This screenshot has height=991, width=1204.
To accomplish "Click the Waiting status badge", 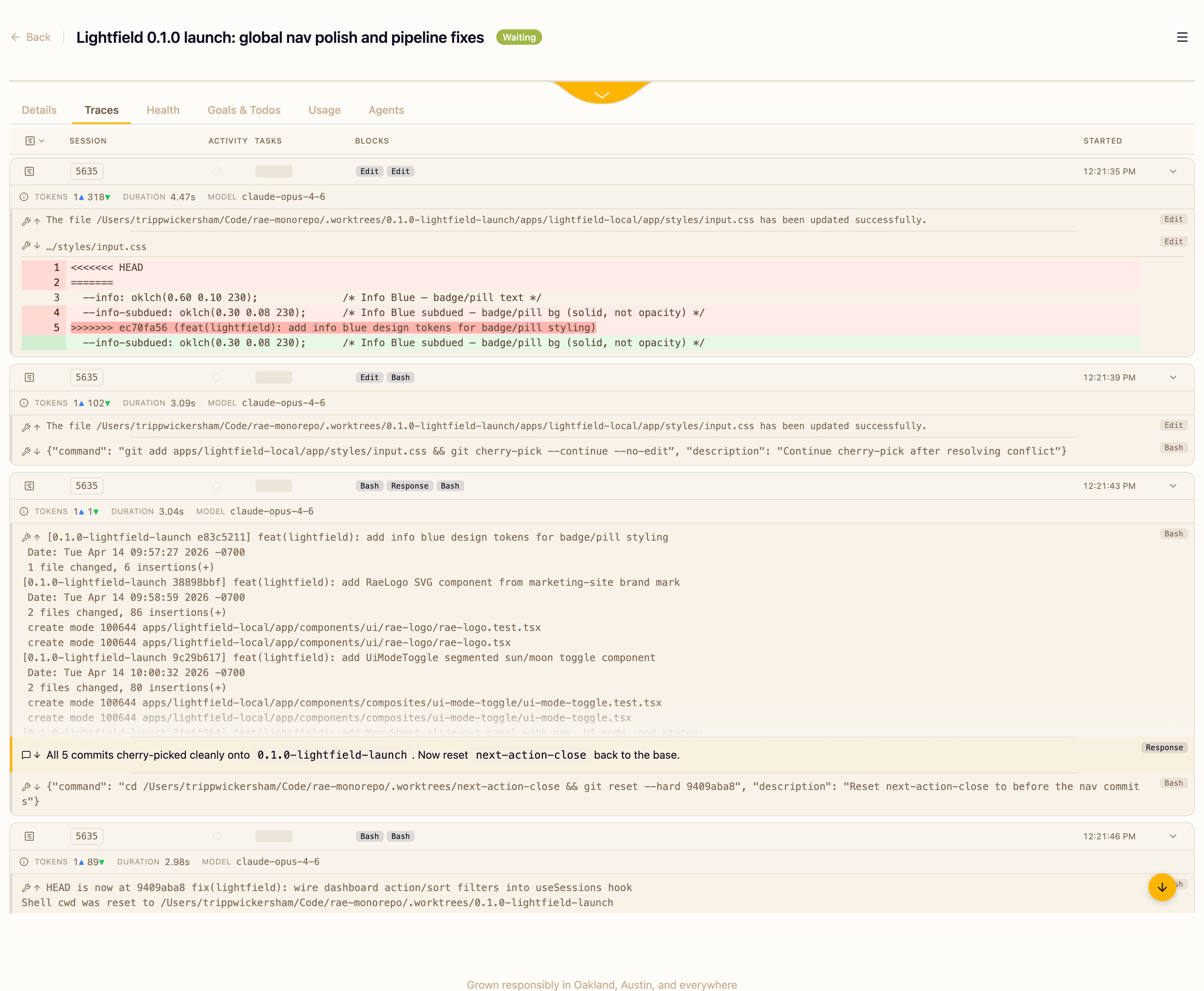I will click(x=518, y=37).
